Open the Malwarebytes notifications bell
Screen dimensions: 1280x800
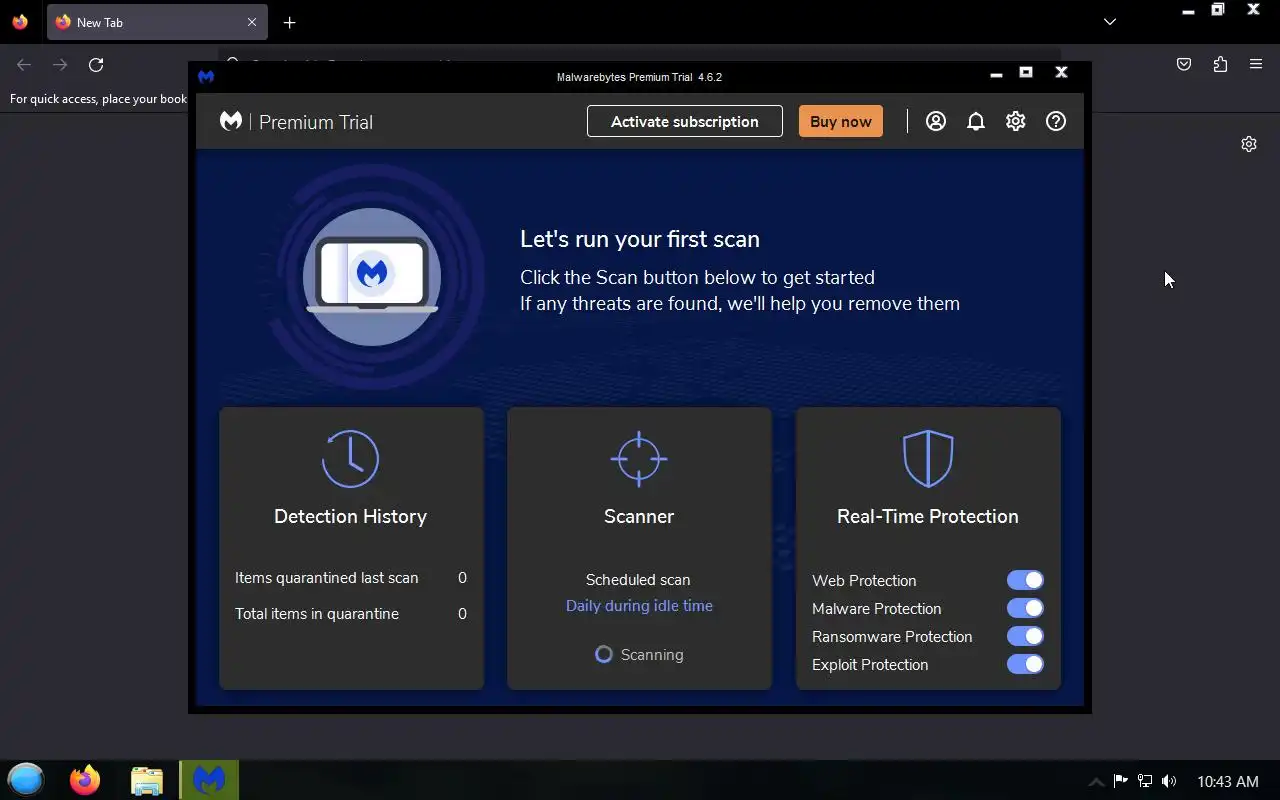(x=976, y=121)
